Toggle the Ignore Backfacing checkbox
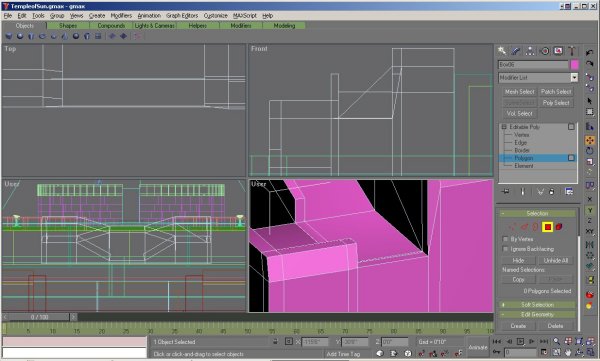Screen dimensions: 600x361 tap(505, 249)
